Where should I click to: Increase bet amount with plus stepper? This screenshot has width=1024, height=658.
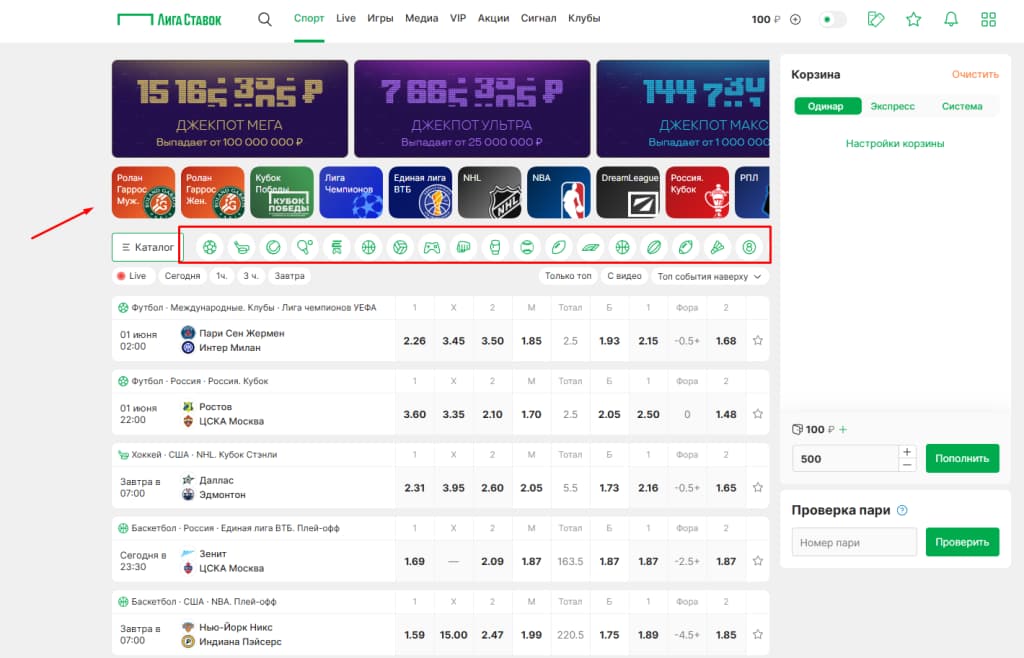tap(906, 452)
